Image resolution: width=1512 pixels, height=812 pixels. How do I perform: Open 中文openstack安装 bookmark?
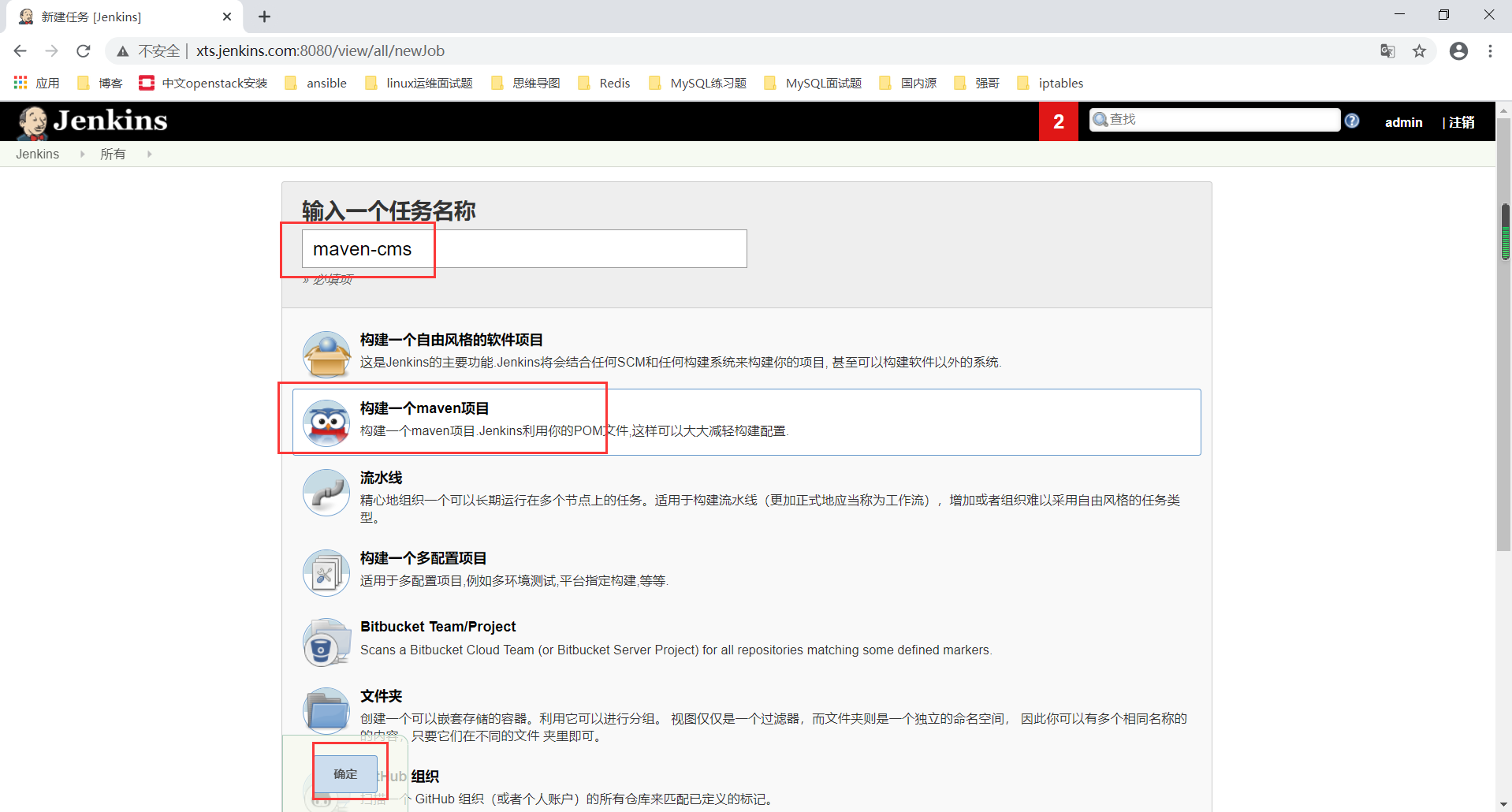(x=203, y=83)
